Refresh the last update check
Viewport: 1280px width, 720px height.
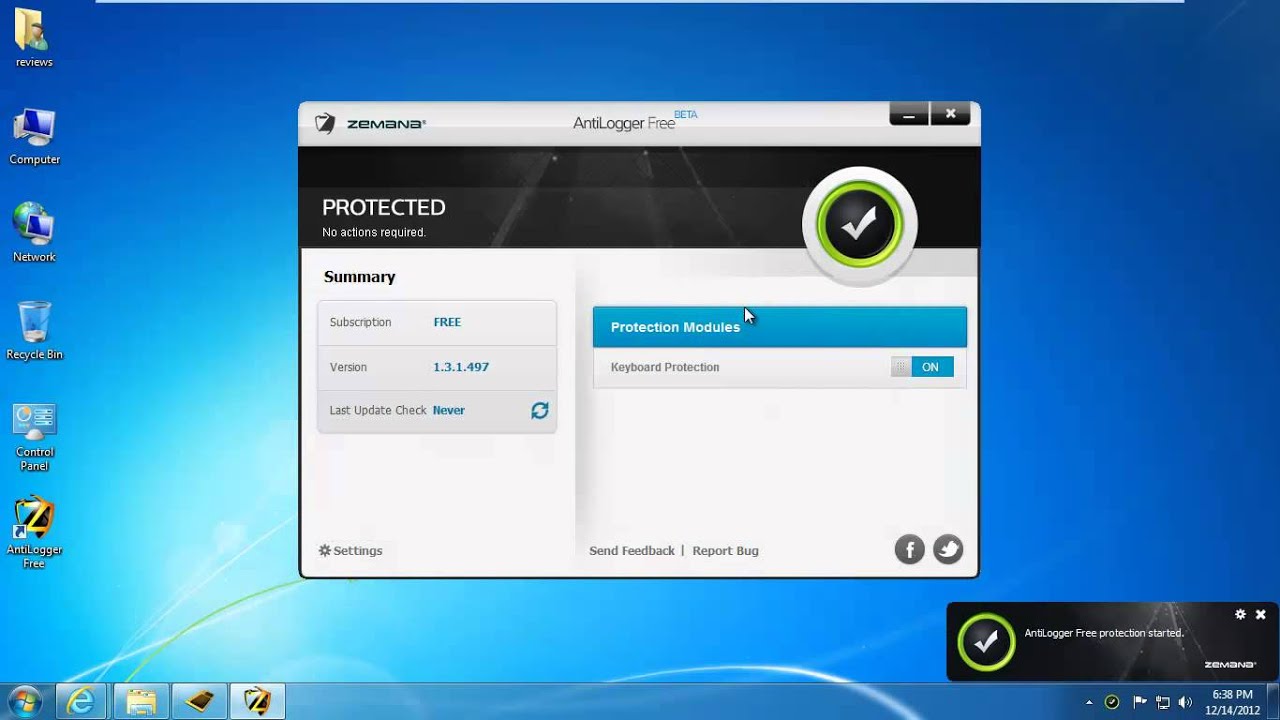coord(540,410)
